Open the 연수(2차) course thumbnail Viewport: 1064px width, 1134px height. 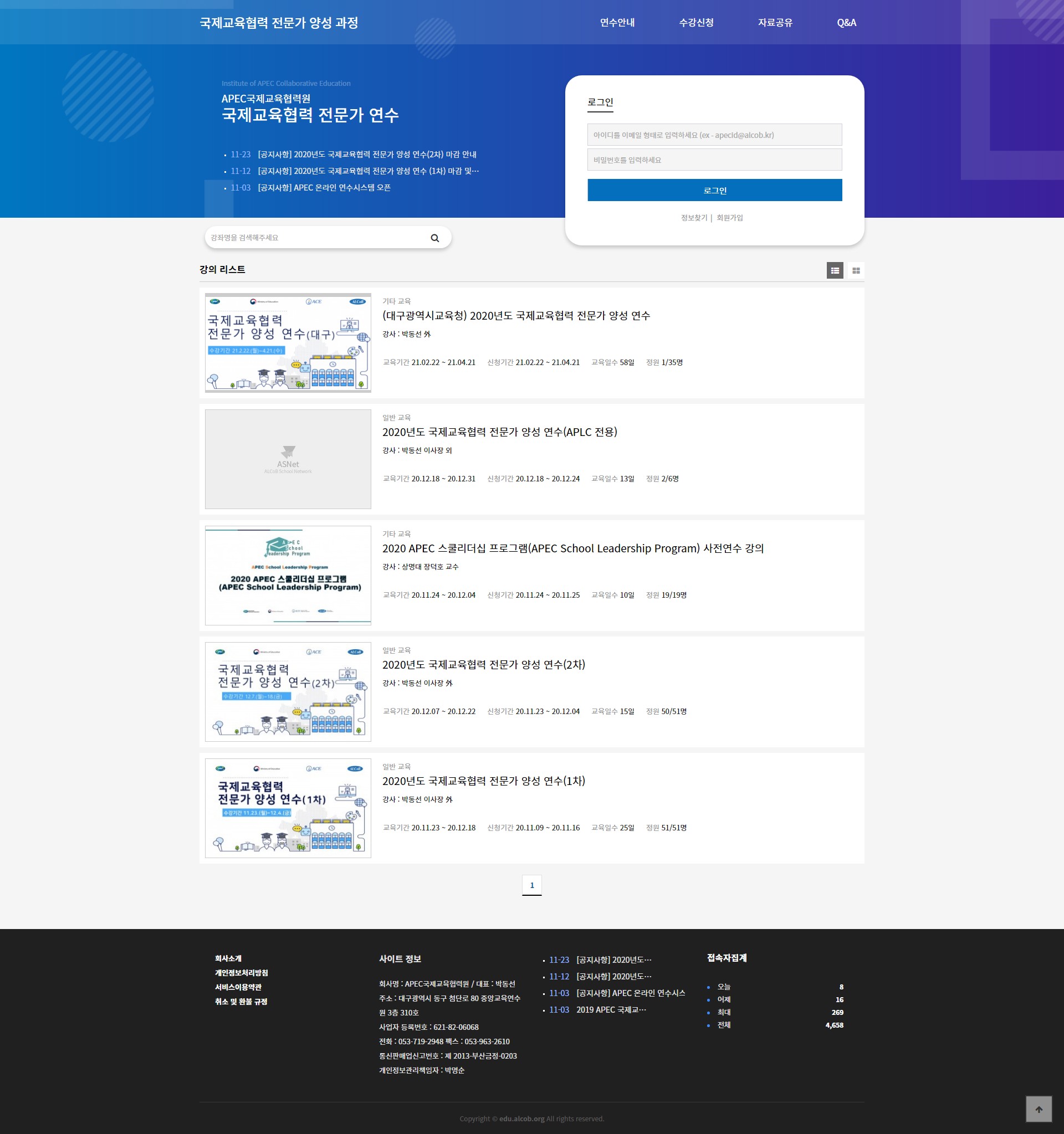click(x=288, y=692)
